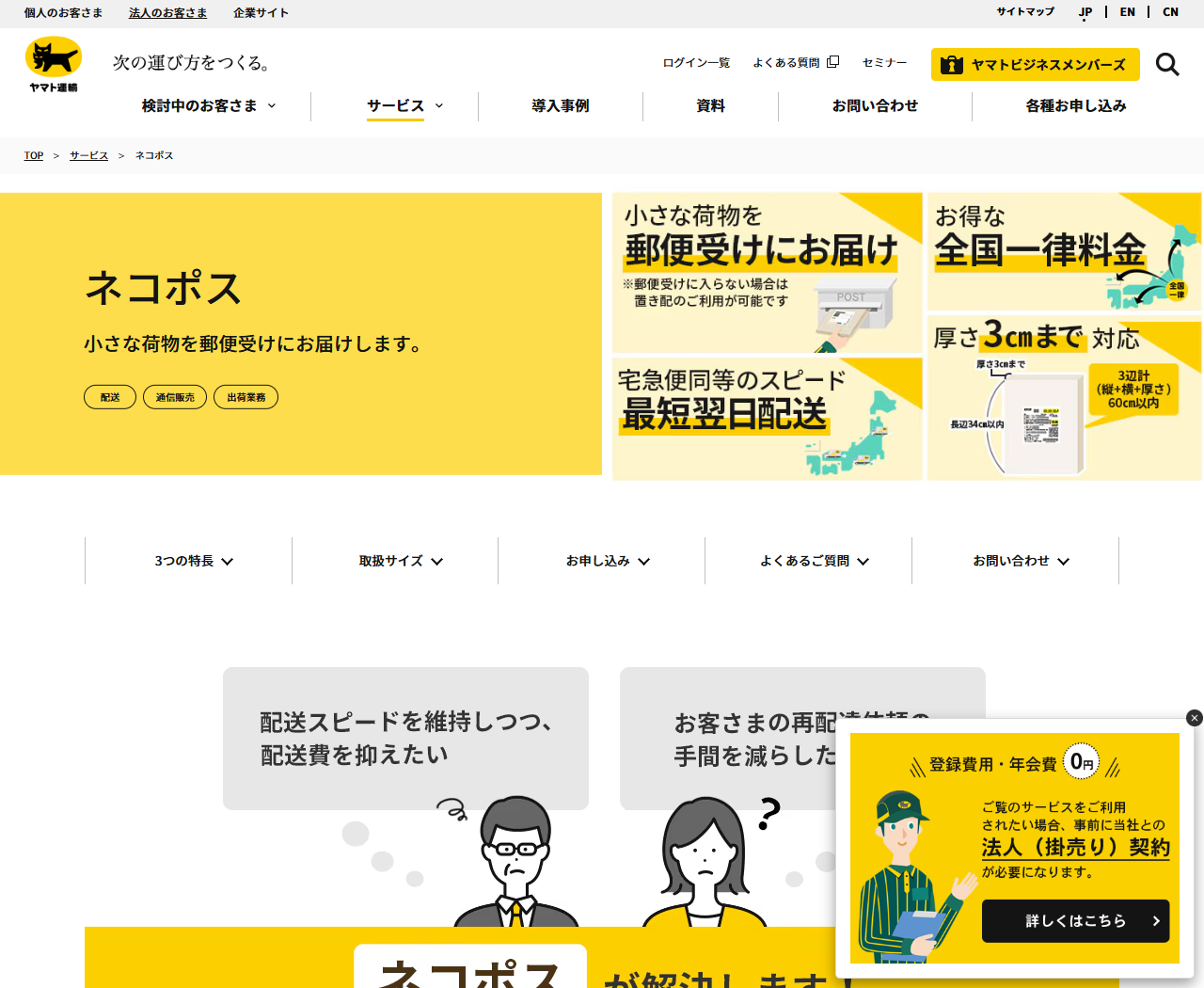Open お問い合わせ in main navigation
Screen dimensions: 1204x988
(x=875, y=105)
